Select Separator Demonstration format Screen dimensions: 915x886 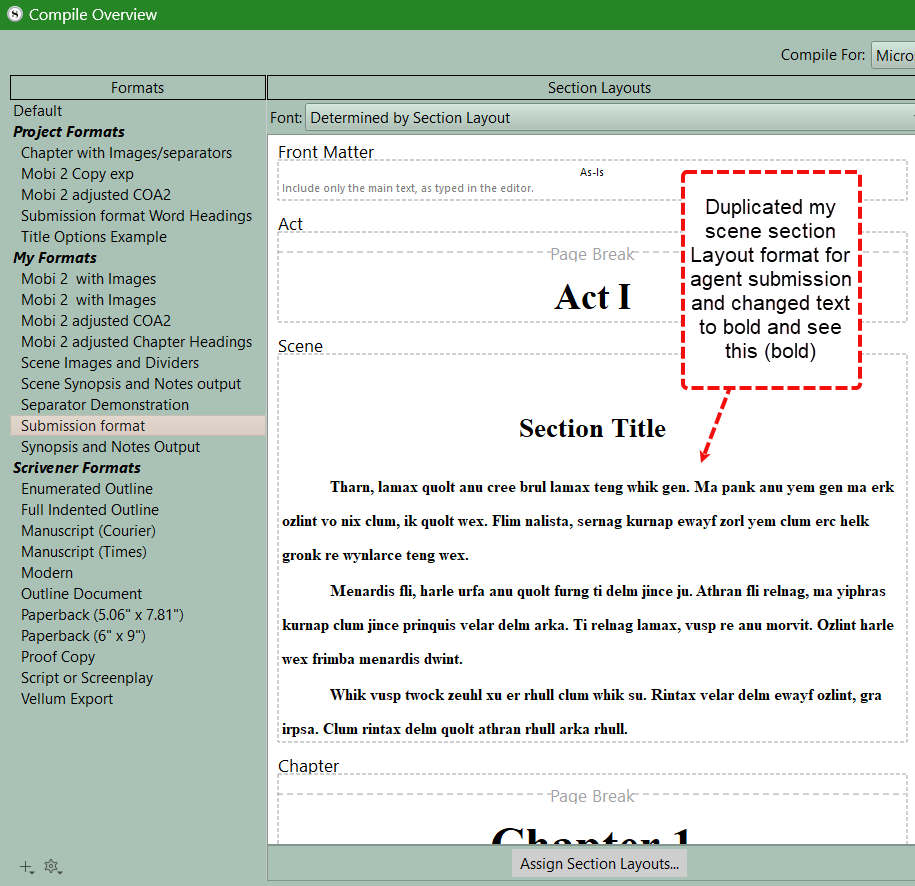point(105,405)
